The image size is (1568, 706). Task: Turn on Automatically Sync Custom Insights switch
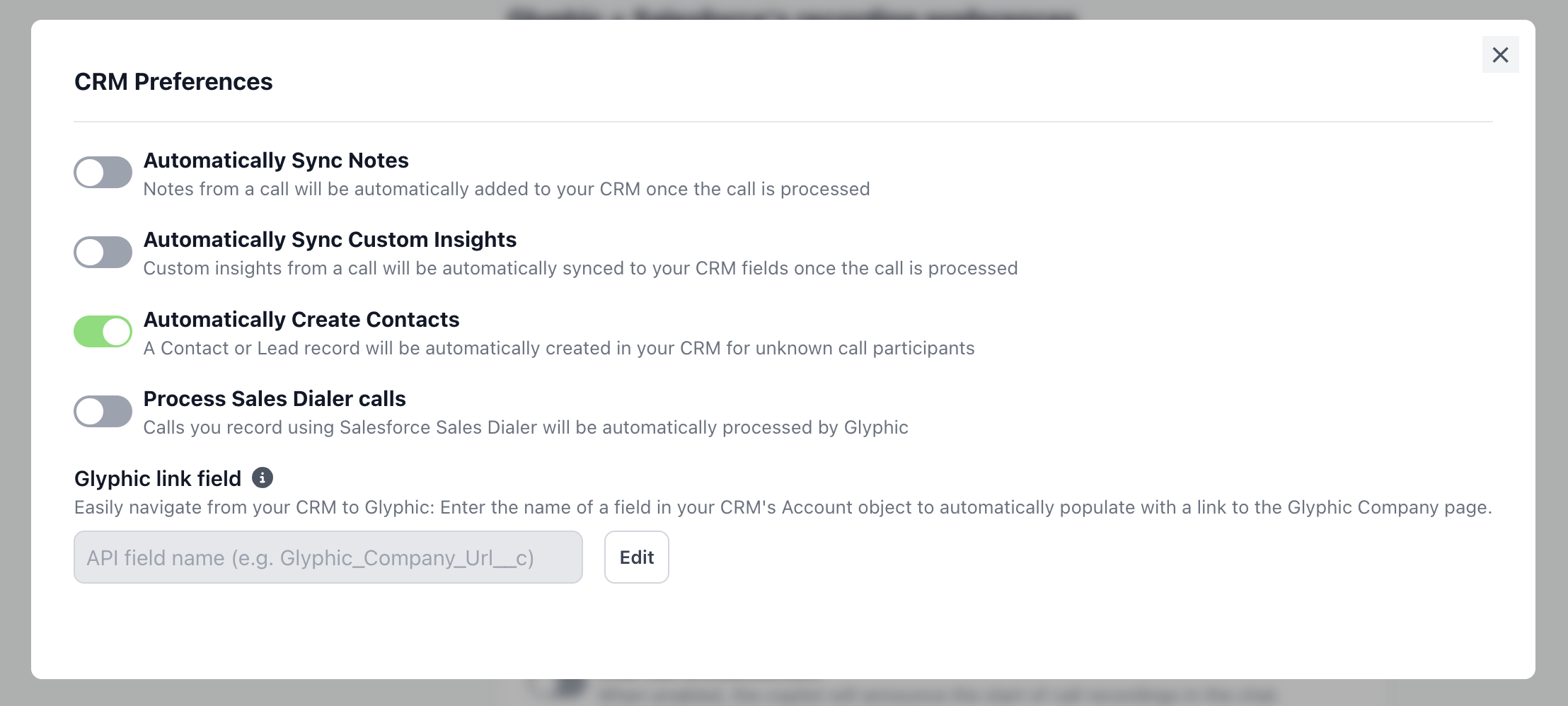coord(103,253)
